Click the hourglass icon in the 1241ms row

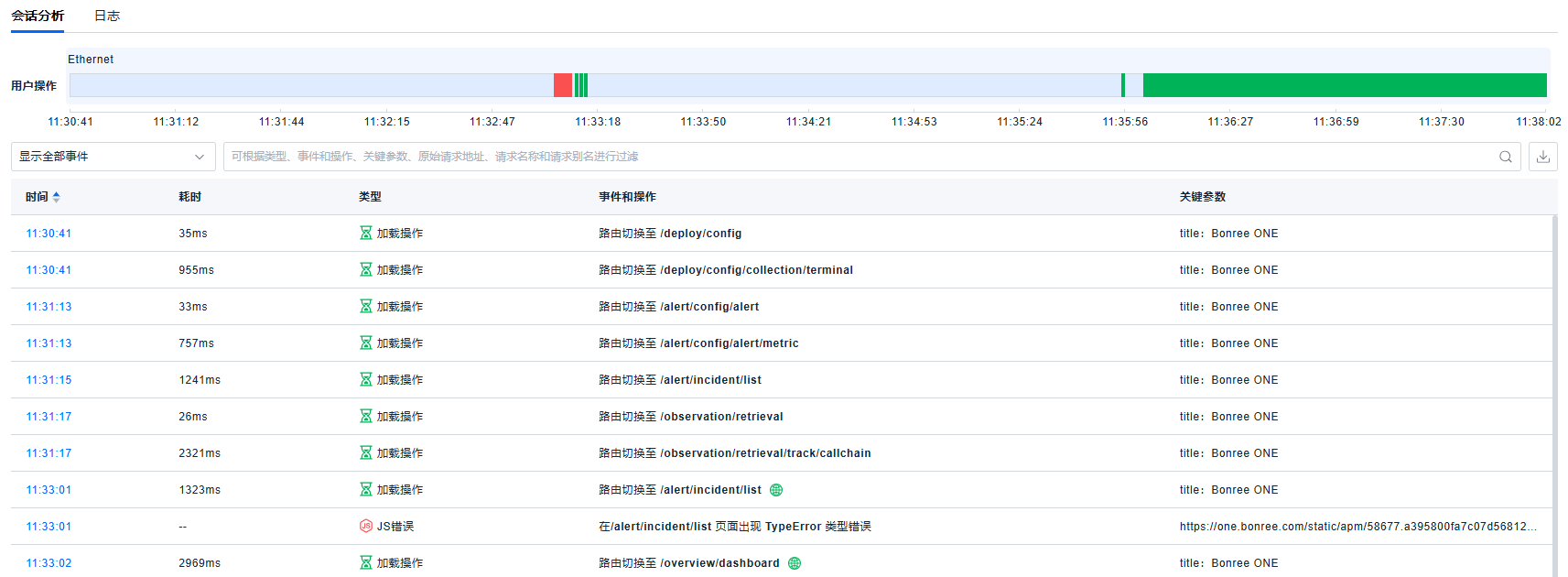click(366, 380)
